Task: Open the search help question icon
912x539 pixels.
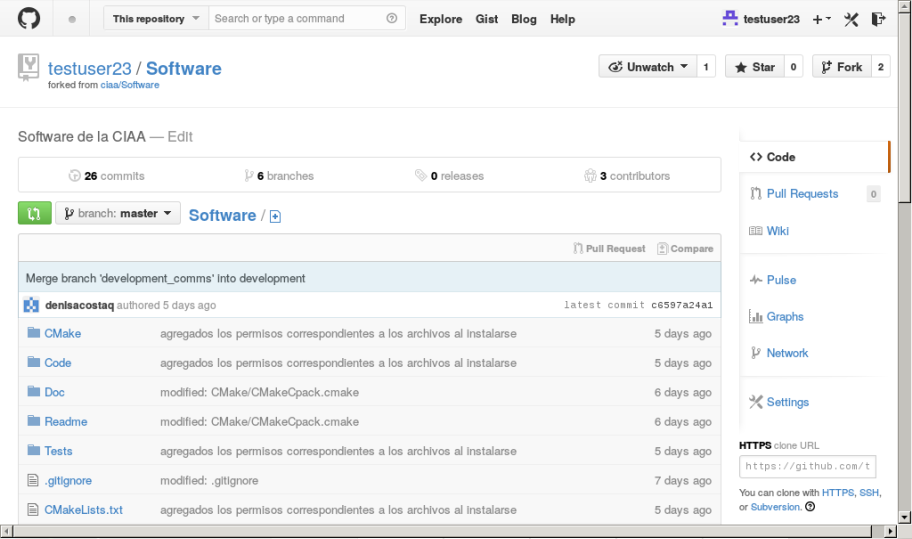Action: tap(392, 19)
